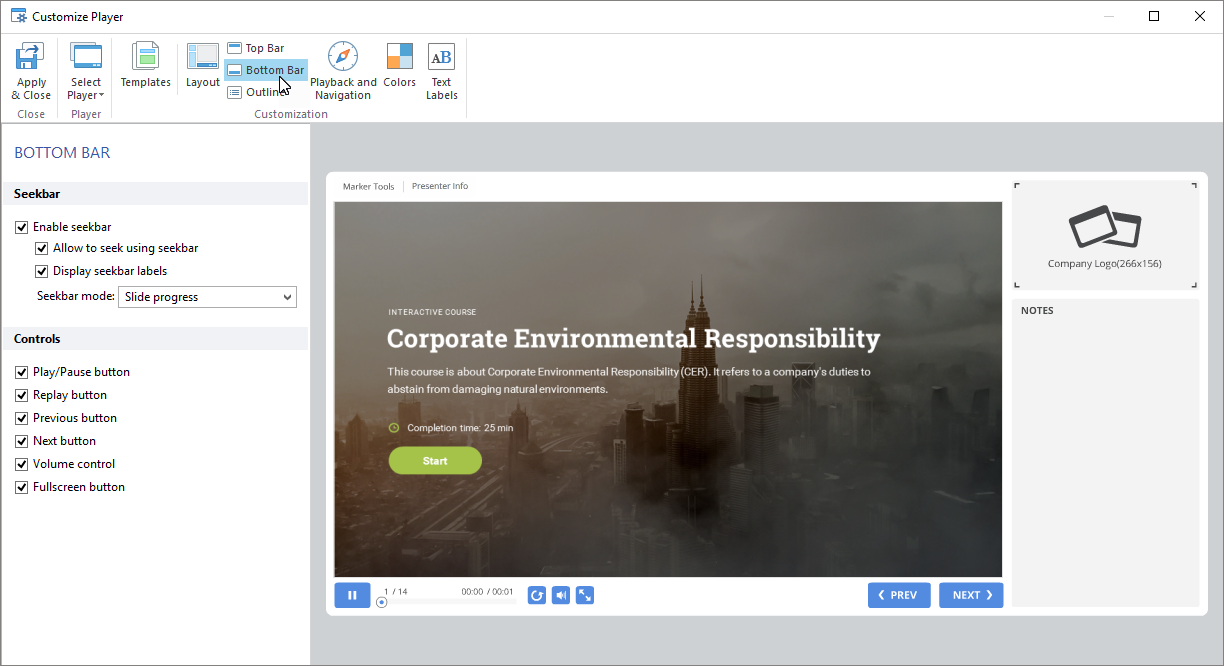Screen dimensions: 1224x666
Task: Mute audio using the volume icon
Action: 561,595
